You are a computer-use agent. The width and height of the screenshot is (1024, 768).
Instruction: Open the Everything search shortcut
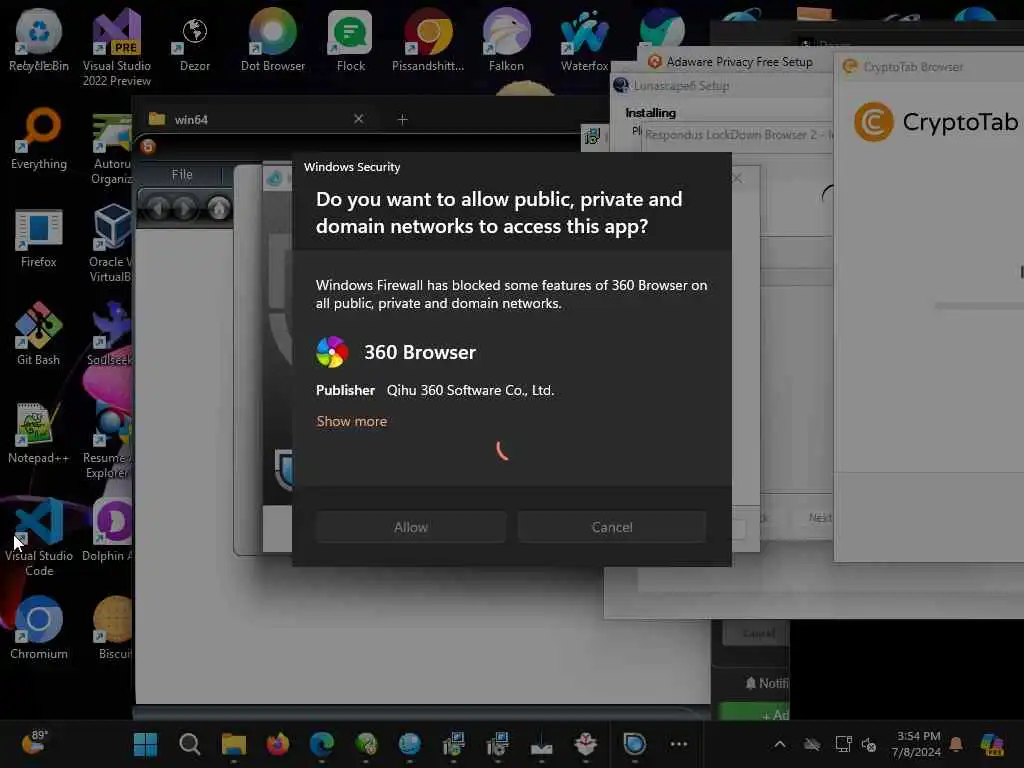(39, 138)
